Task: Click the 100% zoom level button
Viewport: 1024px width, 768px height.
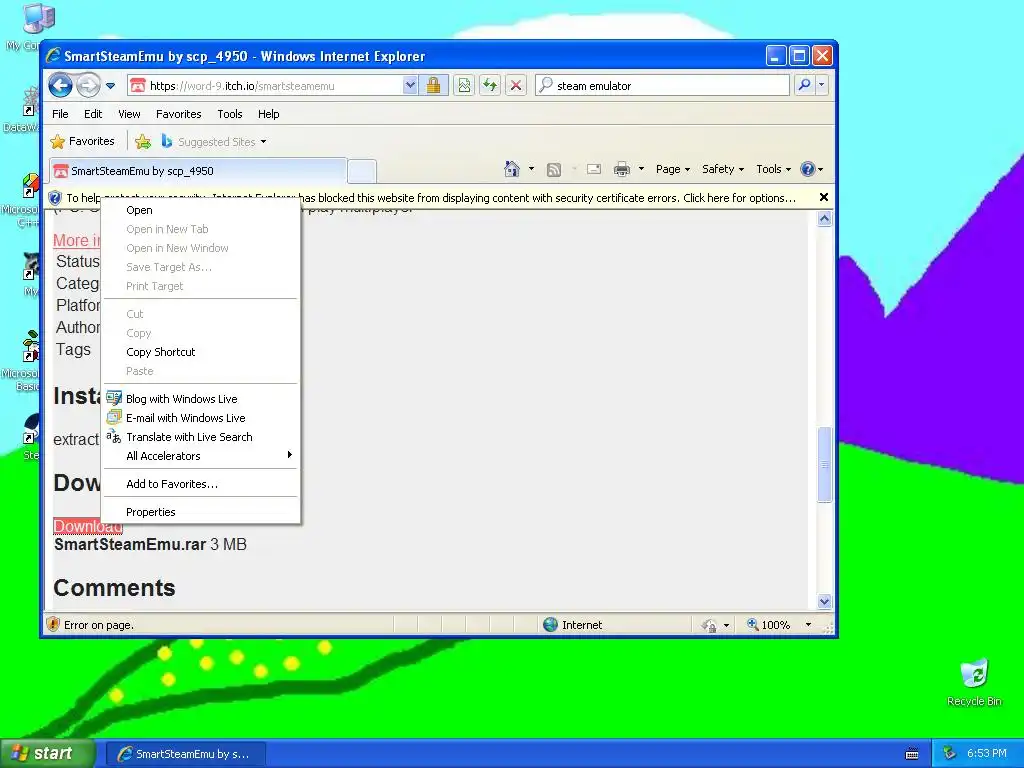Action: 769,625
